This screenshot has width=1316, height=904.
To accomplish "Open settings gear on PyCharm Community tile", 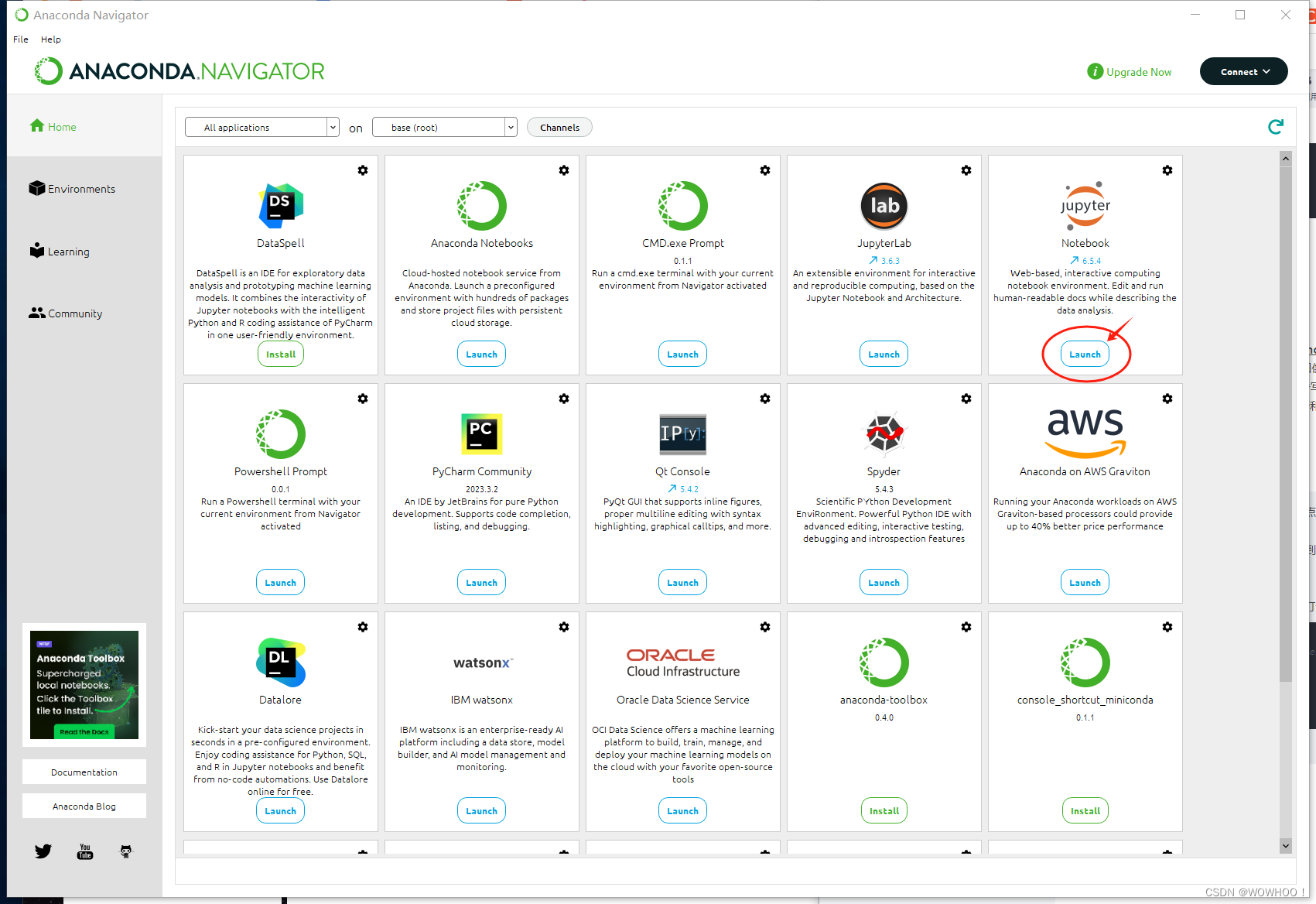I will coord(564,399).
